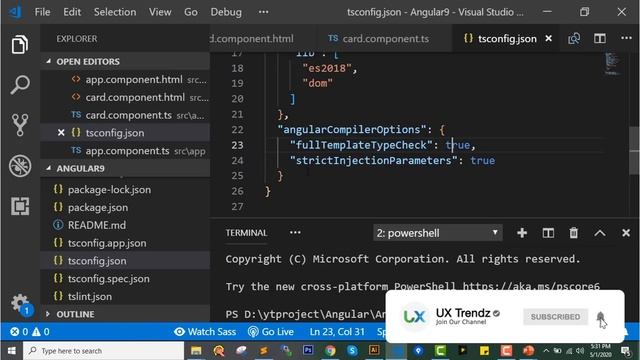Image resolution: width=640 pixels, height=360 pixels.
Task: Open the Debug view in activity bar
Action: click(x=20, y=166)
